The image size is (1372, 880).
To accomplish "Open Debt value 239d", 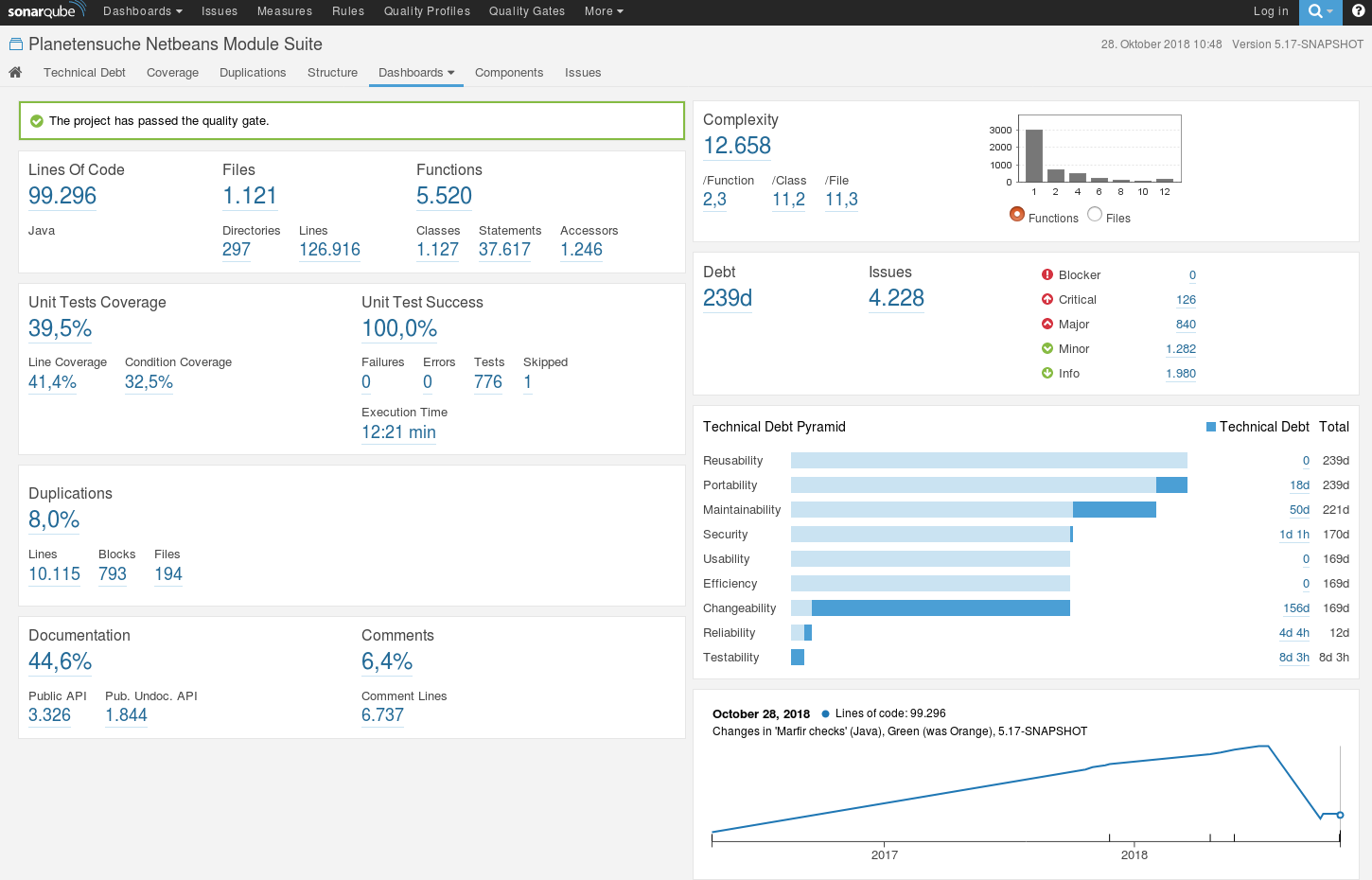I will 728,298.
